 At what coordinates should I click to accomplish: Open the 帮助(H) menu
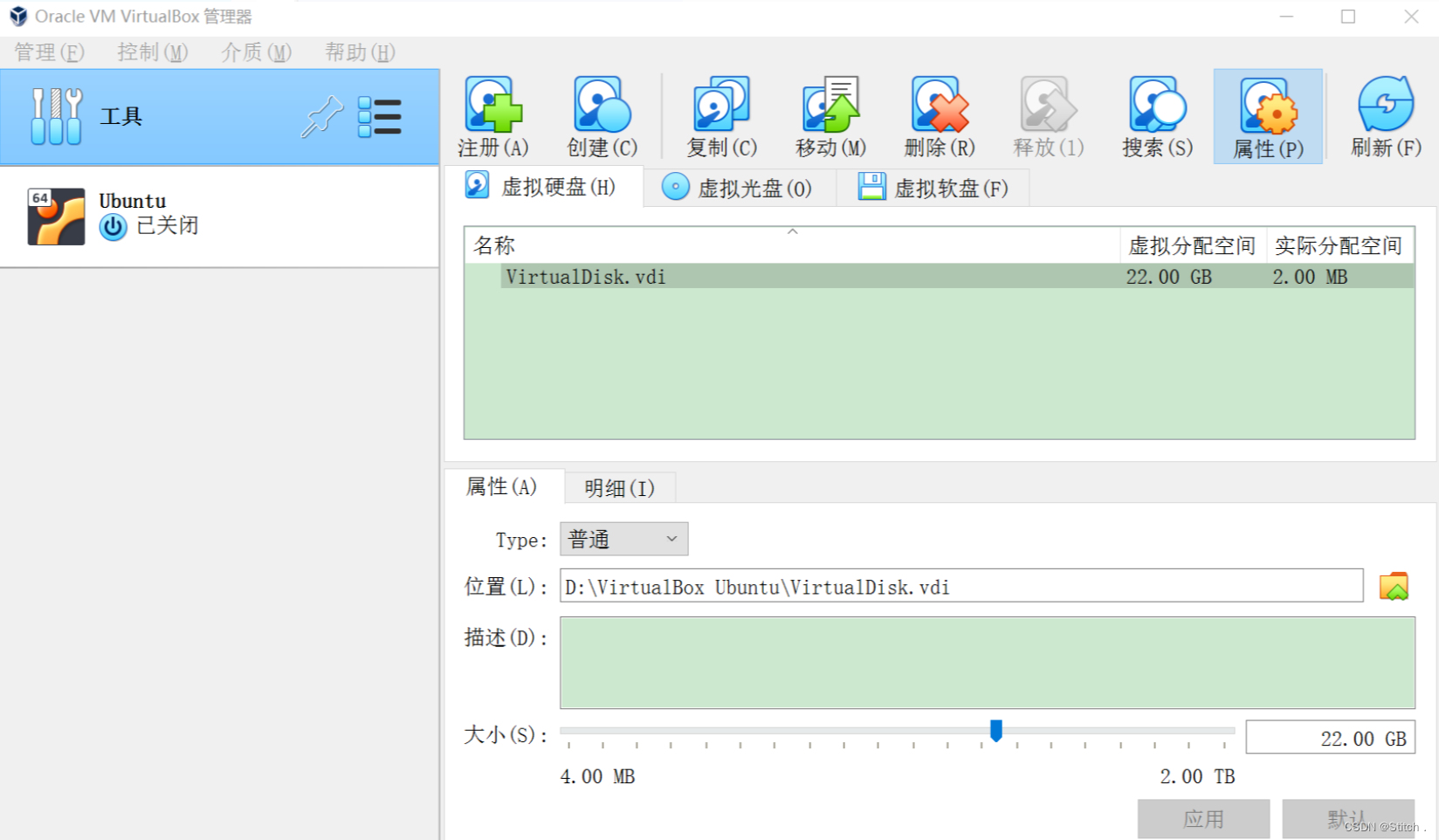pyautogui.click(x=360, y=52)
